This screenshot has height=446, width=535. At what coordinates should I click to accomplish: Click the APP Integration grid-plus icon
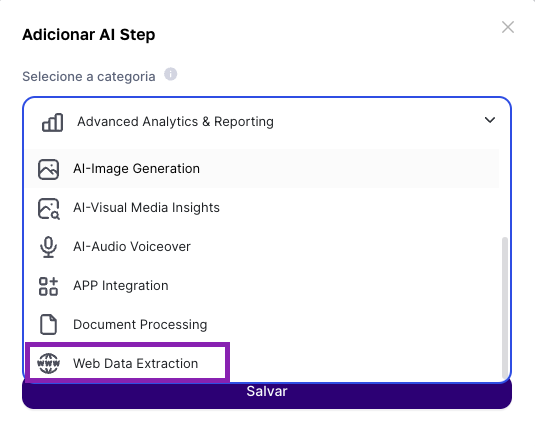(48, 286)
